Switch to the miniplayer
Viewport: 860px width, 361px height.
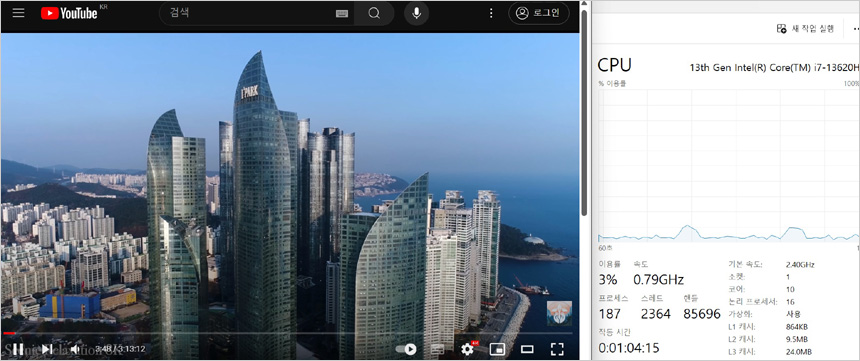(x=497, y=349)
